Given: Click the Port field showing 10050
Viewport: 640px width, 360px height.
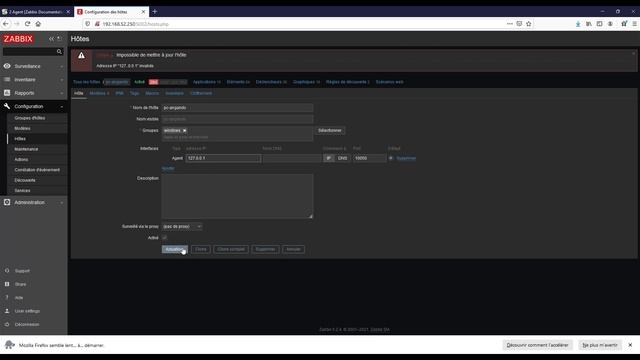Looking at the screenshot, I should (x=370, y=158).
